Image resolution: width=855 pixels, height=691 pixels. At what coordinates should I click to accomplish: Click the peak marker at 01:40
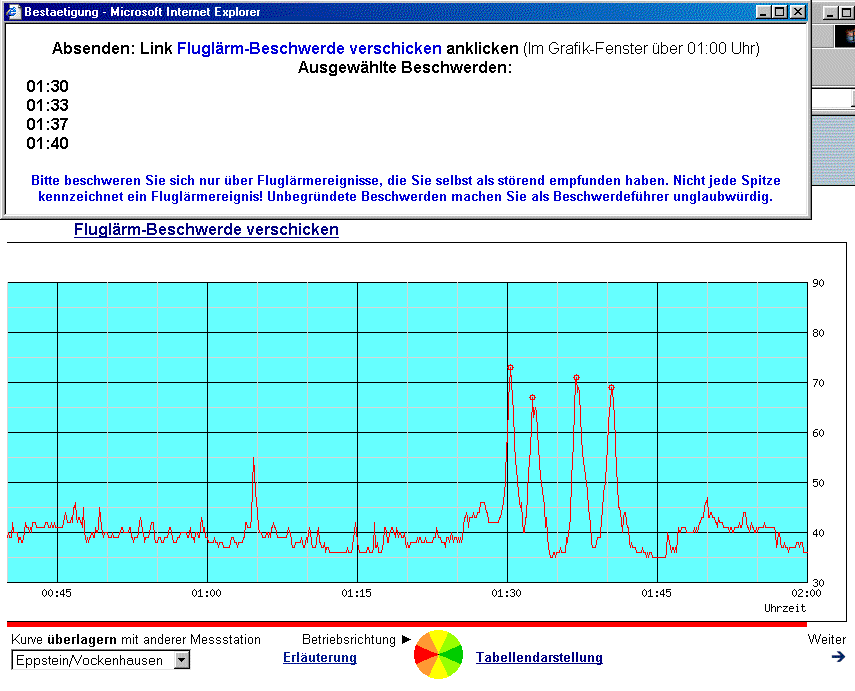pyautogui.click(x=611, y=388)
